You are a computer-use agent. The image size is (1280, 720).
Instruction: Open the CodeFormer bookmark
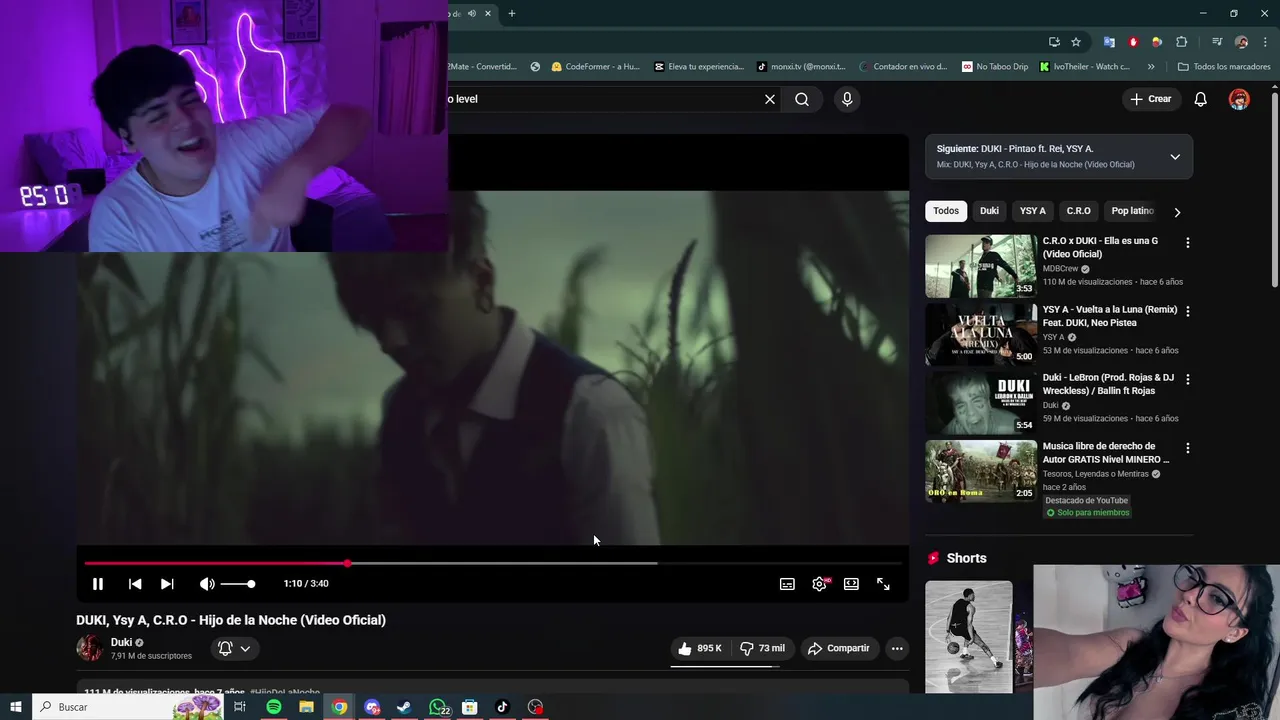(x=595, y=67)
